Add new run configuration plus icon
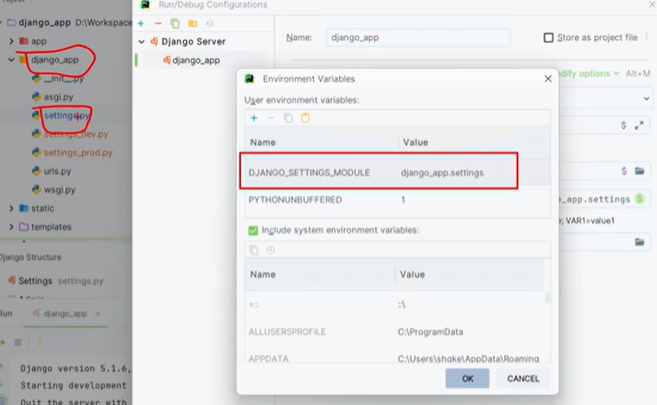Image resolution: width=657 pixels, height=405 pixels. coord(141,23)
